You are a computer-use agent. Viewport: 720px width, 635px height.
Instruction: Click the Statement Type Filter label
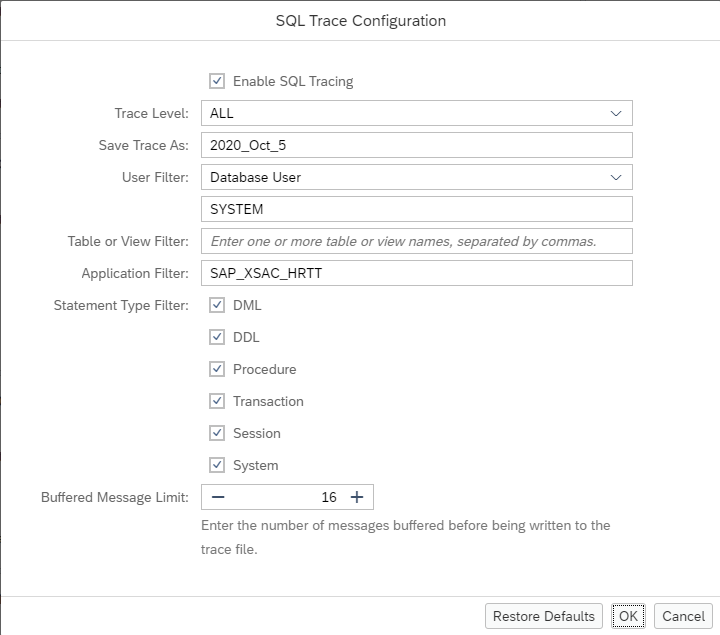pos(121,305)
